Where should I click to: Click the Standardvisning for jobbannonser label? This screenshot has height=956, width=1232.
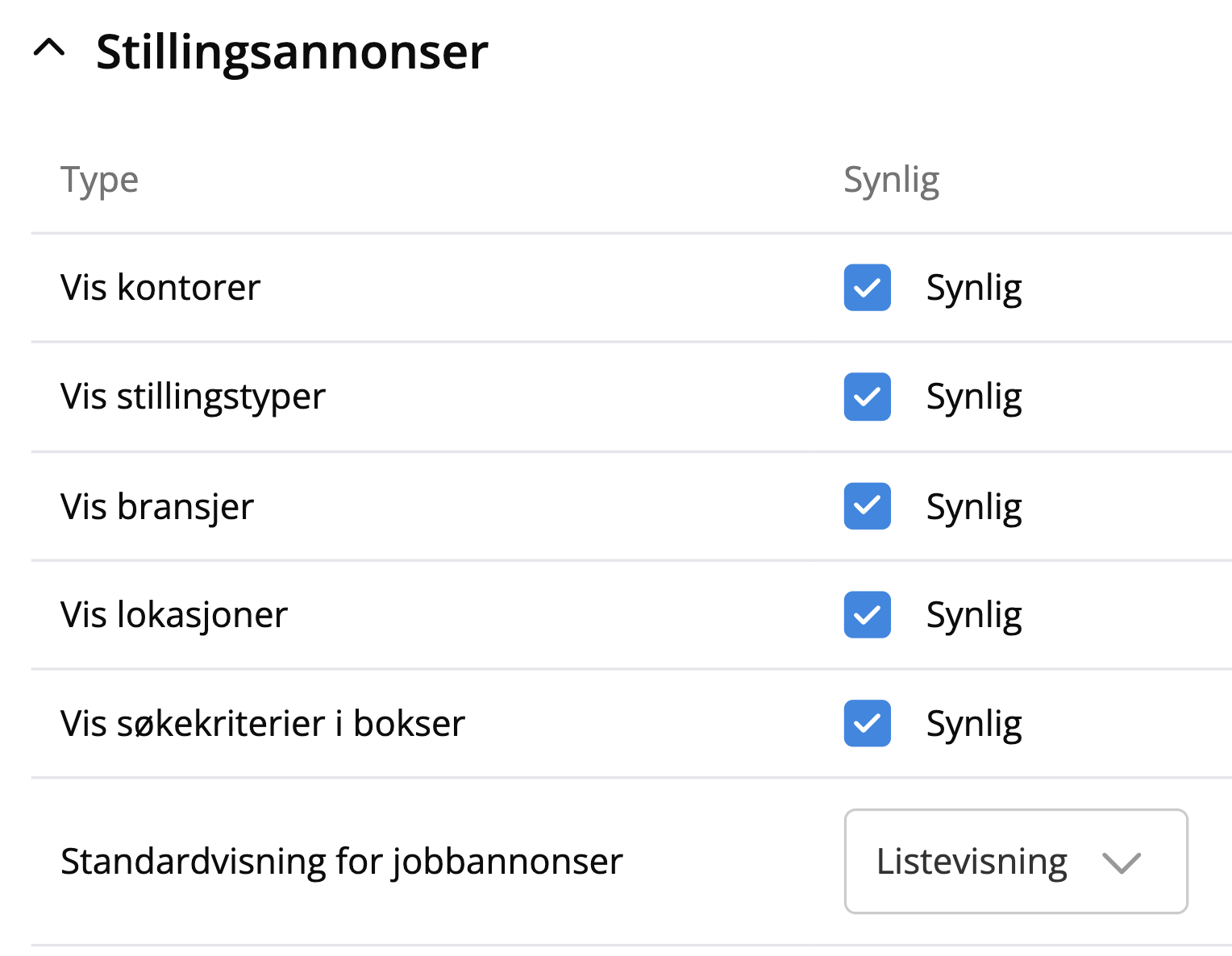(342, 861)
